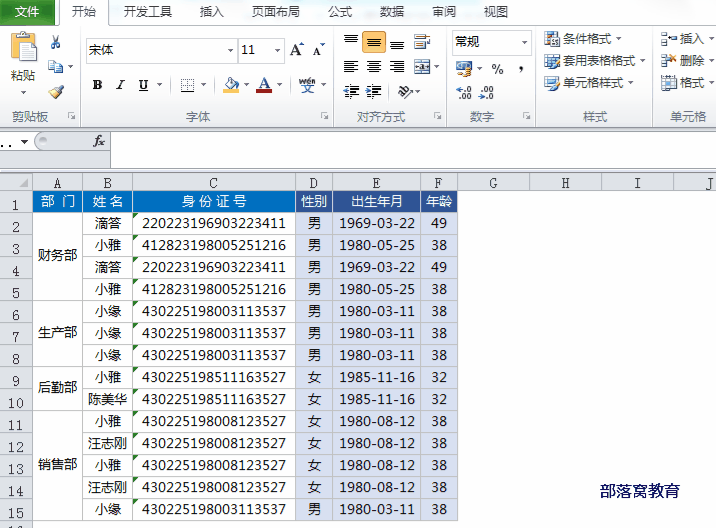Click the increase decimal icon
Screen dimensions: 716x528
coord(464,92)
